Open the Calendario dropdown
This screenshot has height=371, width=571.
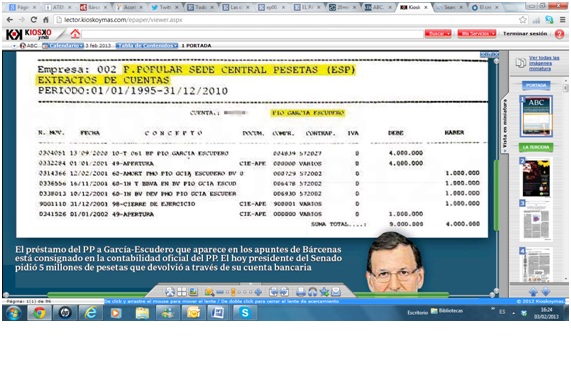(x=63, y=46)
